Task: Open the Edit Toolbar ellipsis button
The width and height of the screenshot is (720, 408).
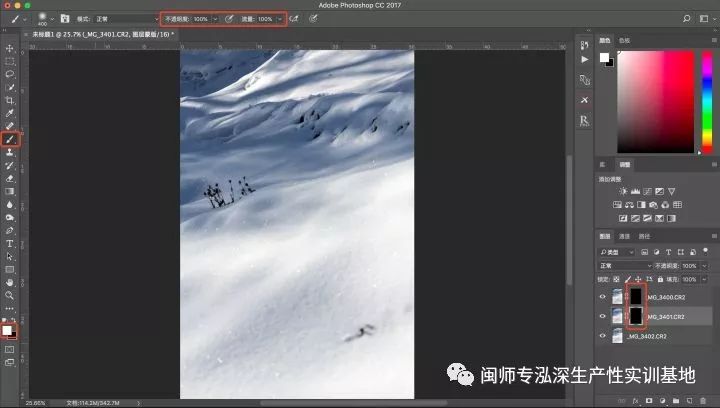Action: [x=10, y=308]
